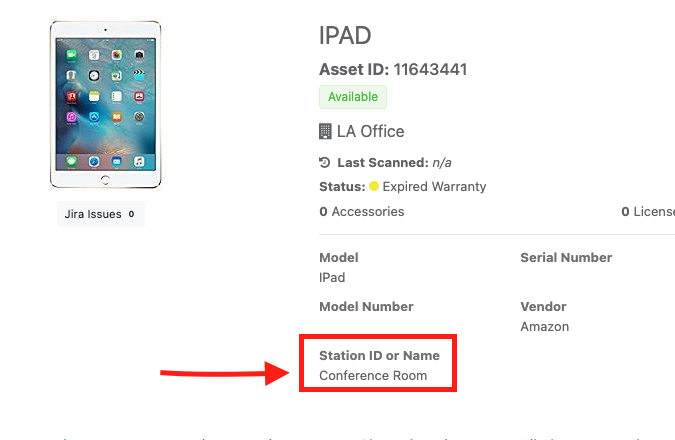Click the Jira Issues count badge

tap(131, 214)
